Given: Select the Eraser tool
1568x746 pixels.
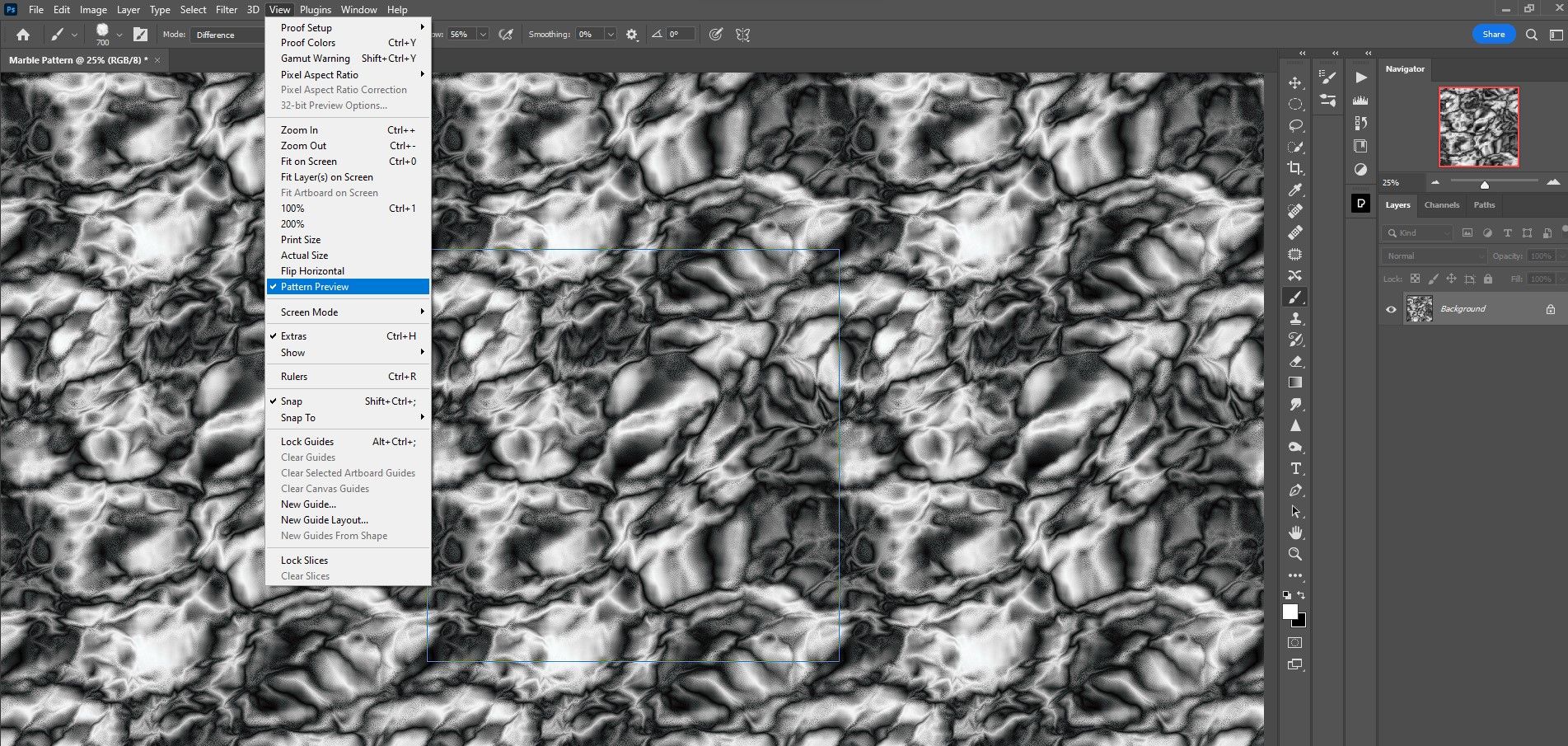Looking at the screenshot, I should pyautogui.click(x=1295, y=361).
